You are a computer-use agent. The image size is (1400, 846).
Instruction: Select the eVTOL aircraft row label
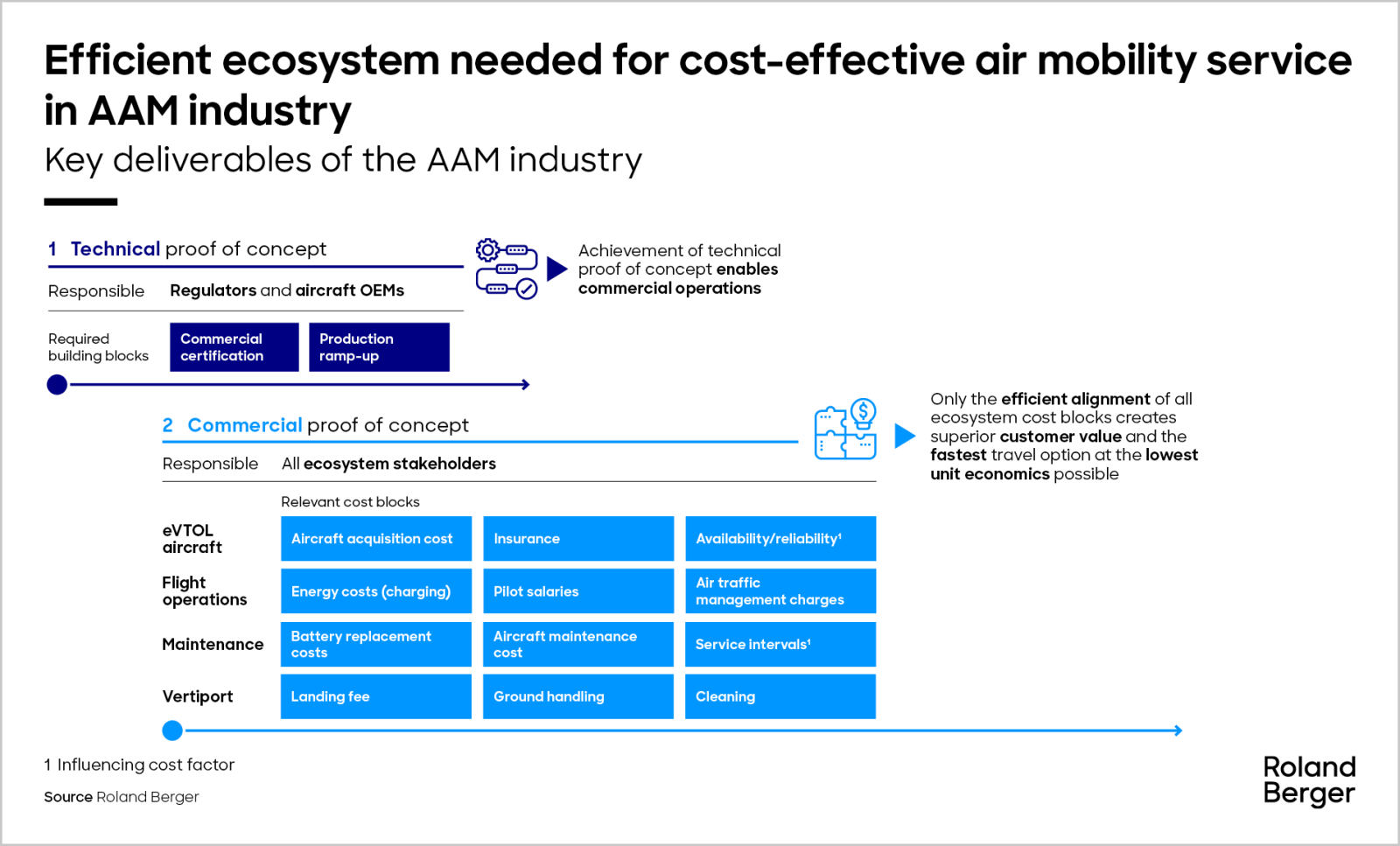click(194, 538)
